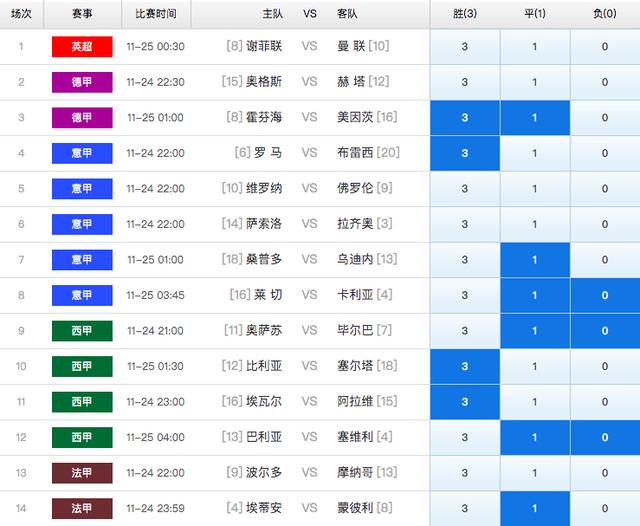Click match time 11-24 23:59
The width and height of the screenshot is (640, 526).
[156, 508]
